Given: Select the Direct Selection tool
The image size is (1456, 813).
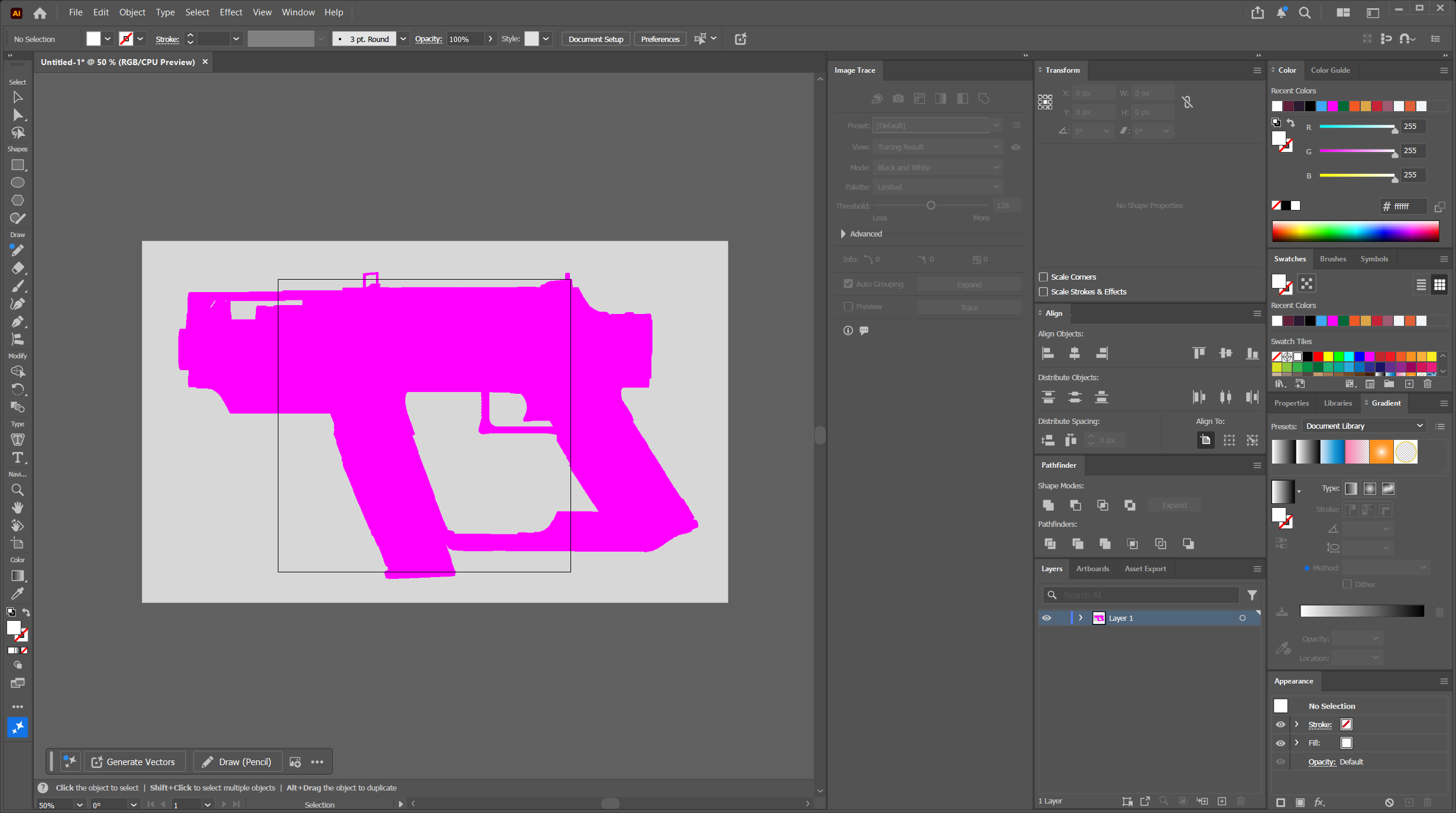Looking at the screenshot, I should (17, 115).
